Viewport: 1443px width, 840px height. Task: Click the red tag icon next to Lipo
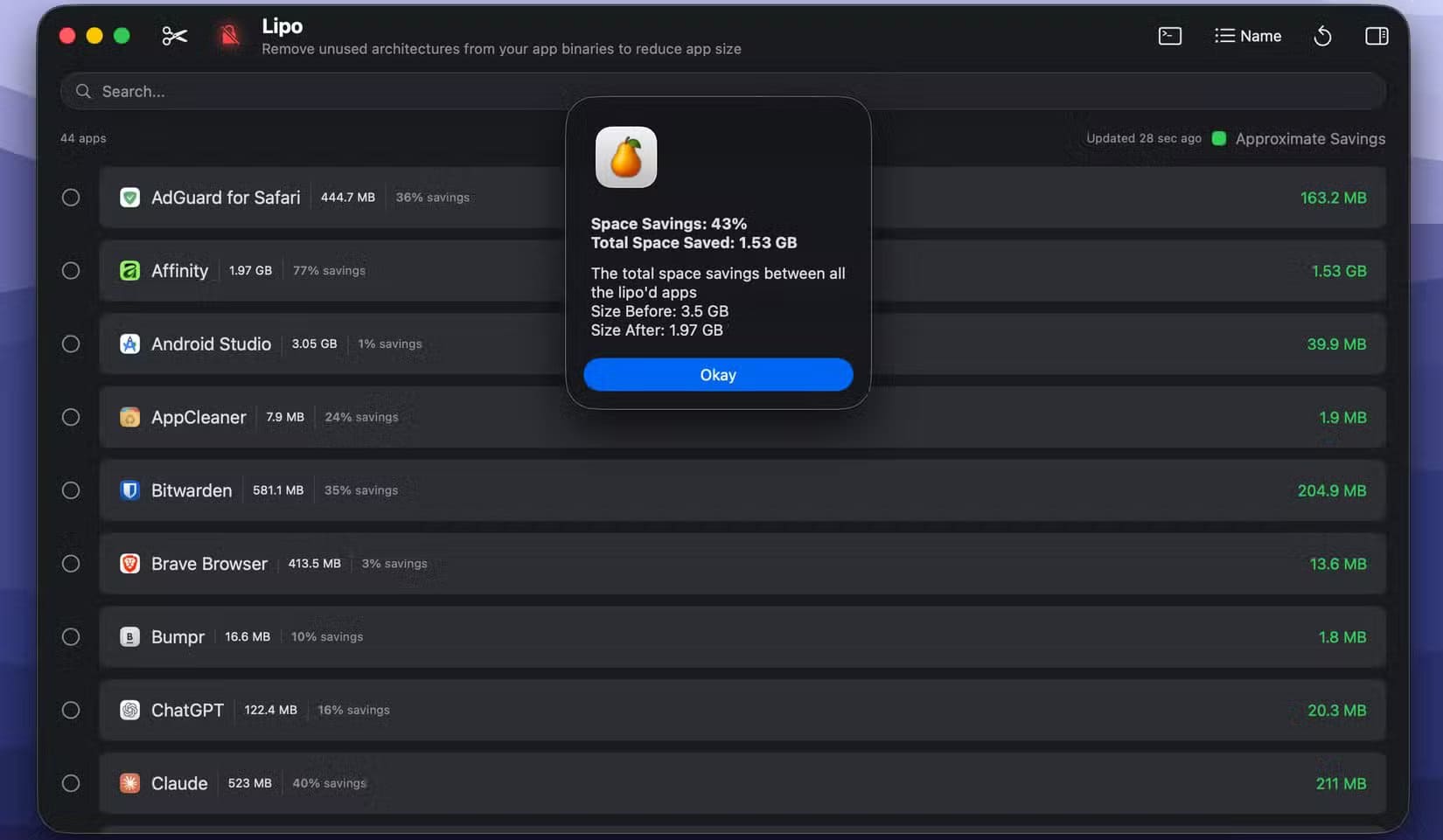click(227, 35)
